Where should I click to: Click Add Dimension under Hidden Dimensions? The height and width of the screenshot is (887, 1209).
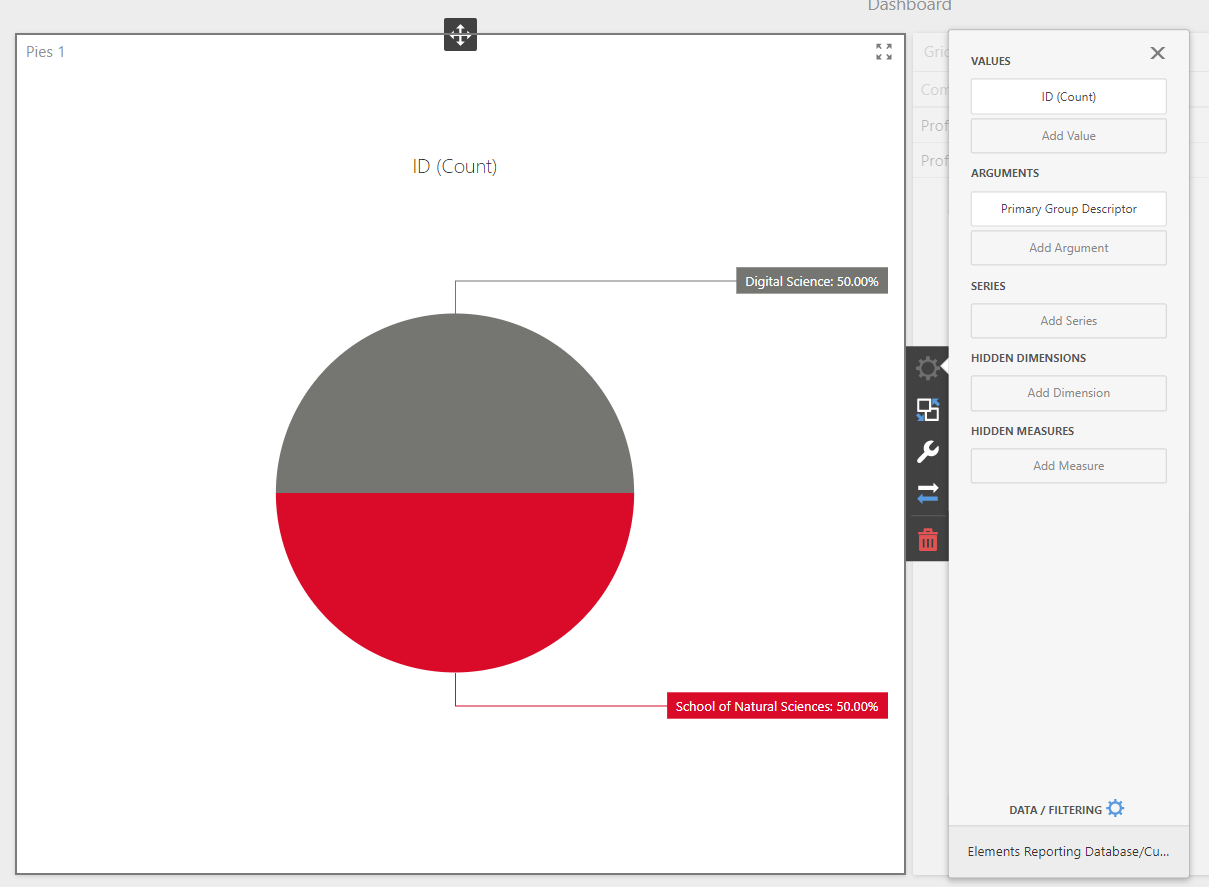pos(1068,393)
